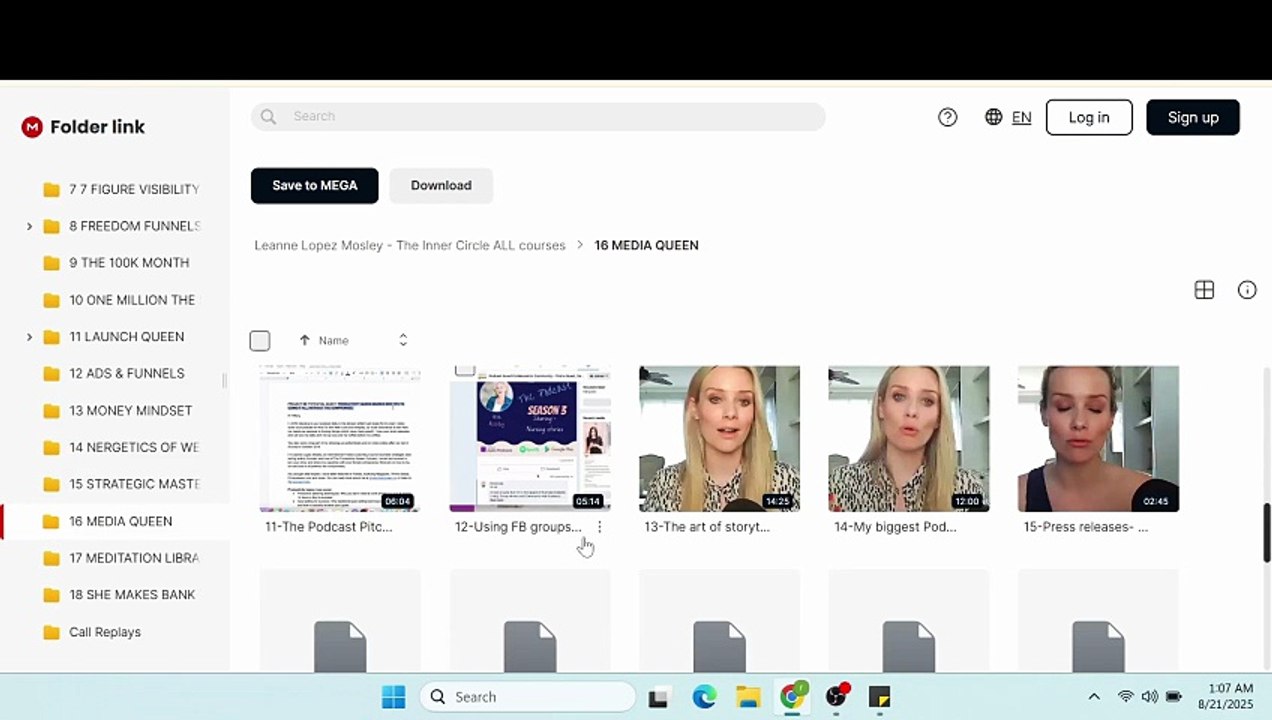This screenshot has width=1272, height=720.
Task: Open the 12-Using FB groups video thumbnail
Action: pyautogui.click(x=529, y=439)
